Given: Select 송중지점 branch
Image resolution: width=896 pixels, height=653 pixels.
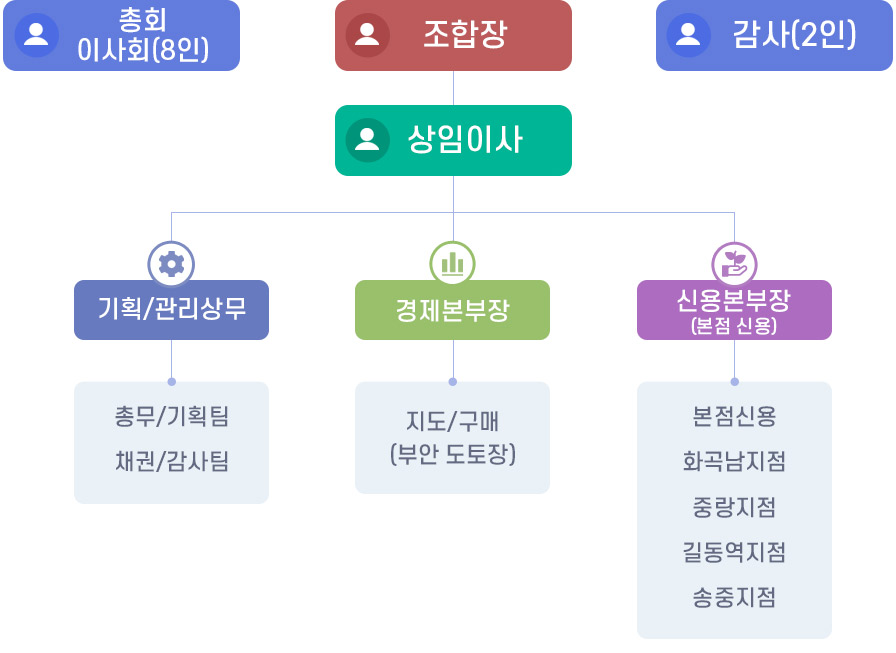Looking at the screenshot, I should [x=734, y=598].
